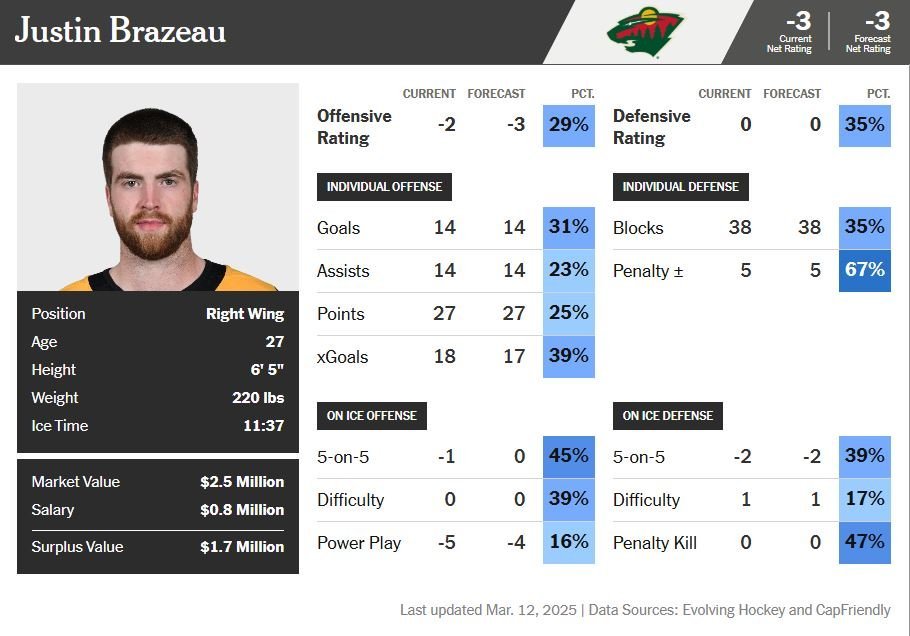This screenshot has width=910, height=636.
Task: Select the Penalty Kill 47% percentile box
Action: pyautogui.click(x=864, y=543)
